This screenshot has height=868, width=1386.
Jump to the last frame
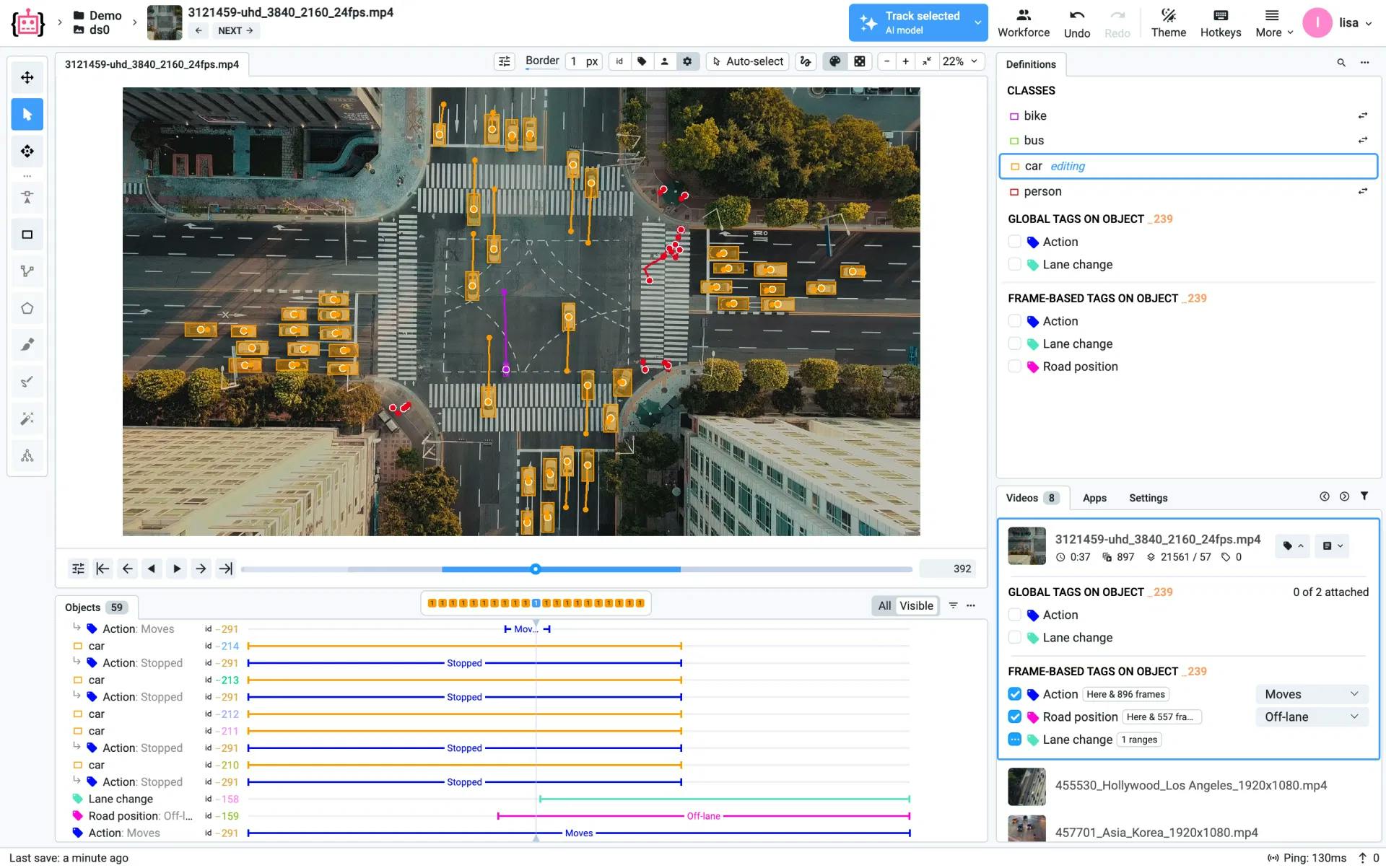[226, 569]
